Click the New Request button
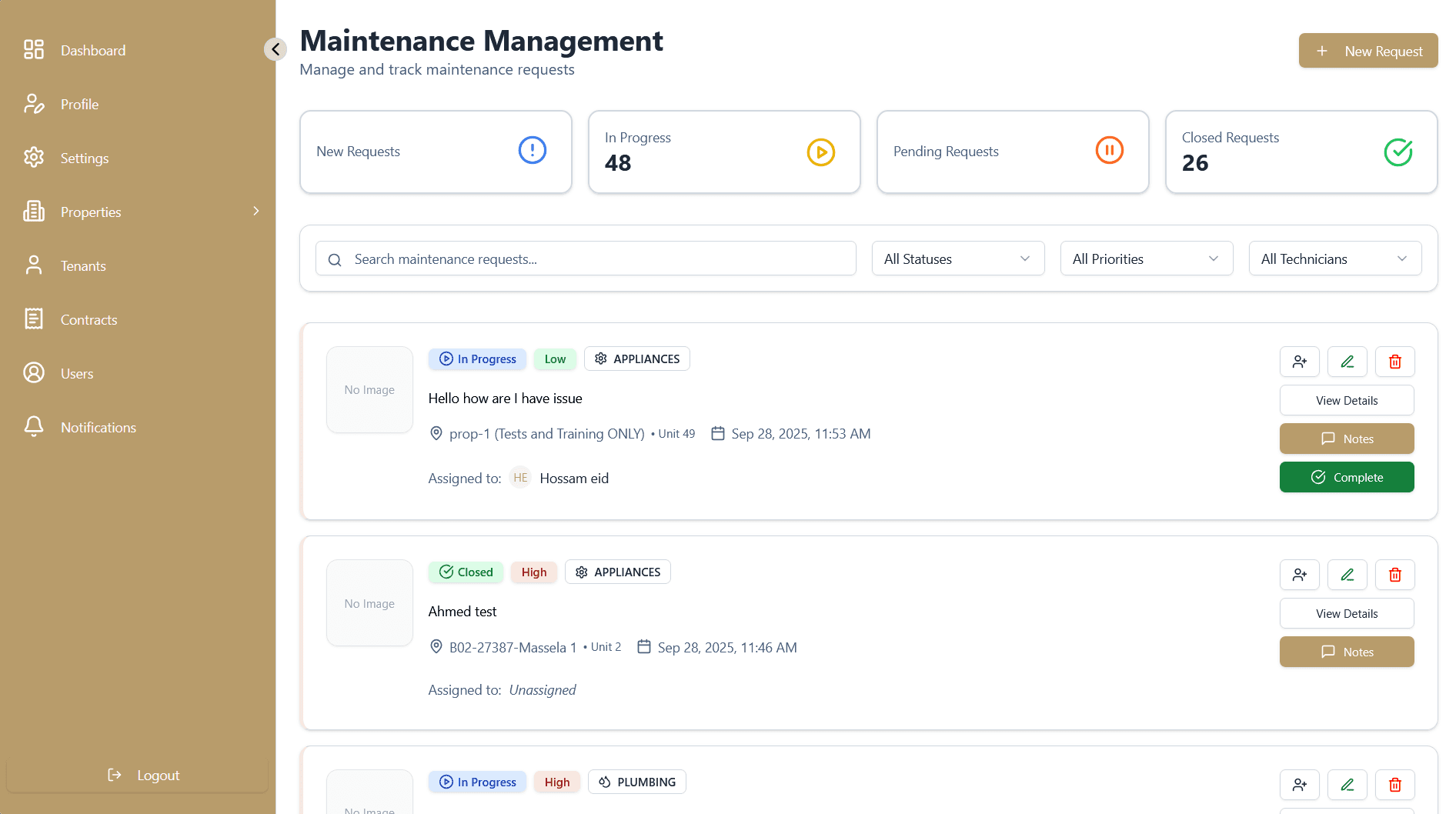Screen dimensions: 1456x814 (x=1368, y=51)
